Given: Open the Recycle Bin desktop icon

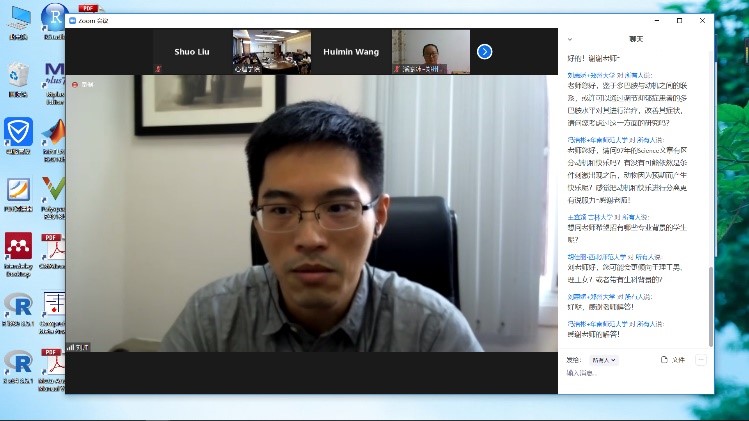Looking at the screenshot, I should click(18, 76).
